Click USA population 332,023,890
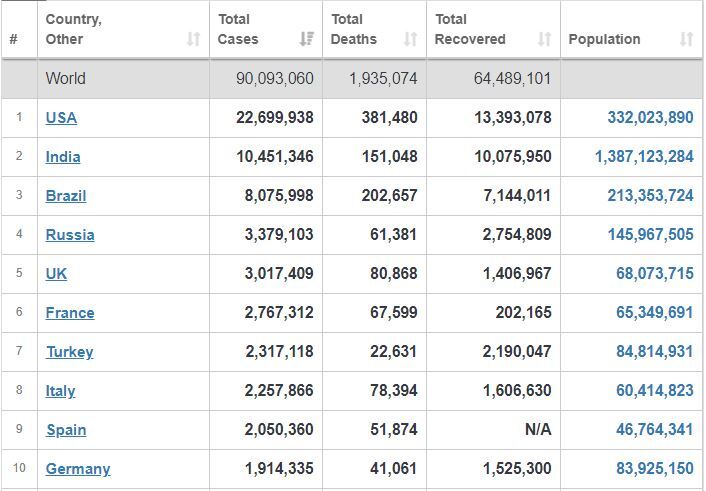Viewport: 706px width, 491px height. [x=651, y=118]
